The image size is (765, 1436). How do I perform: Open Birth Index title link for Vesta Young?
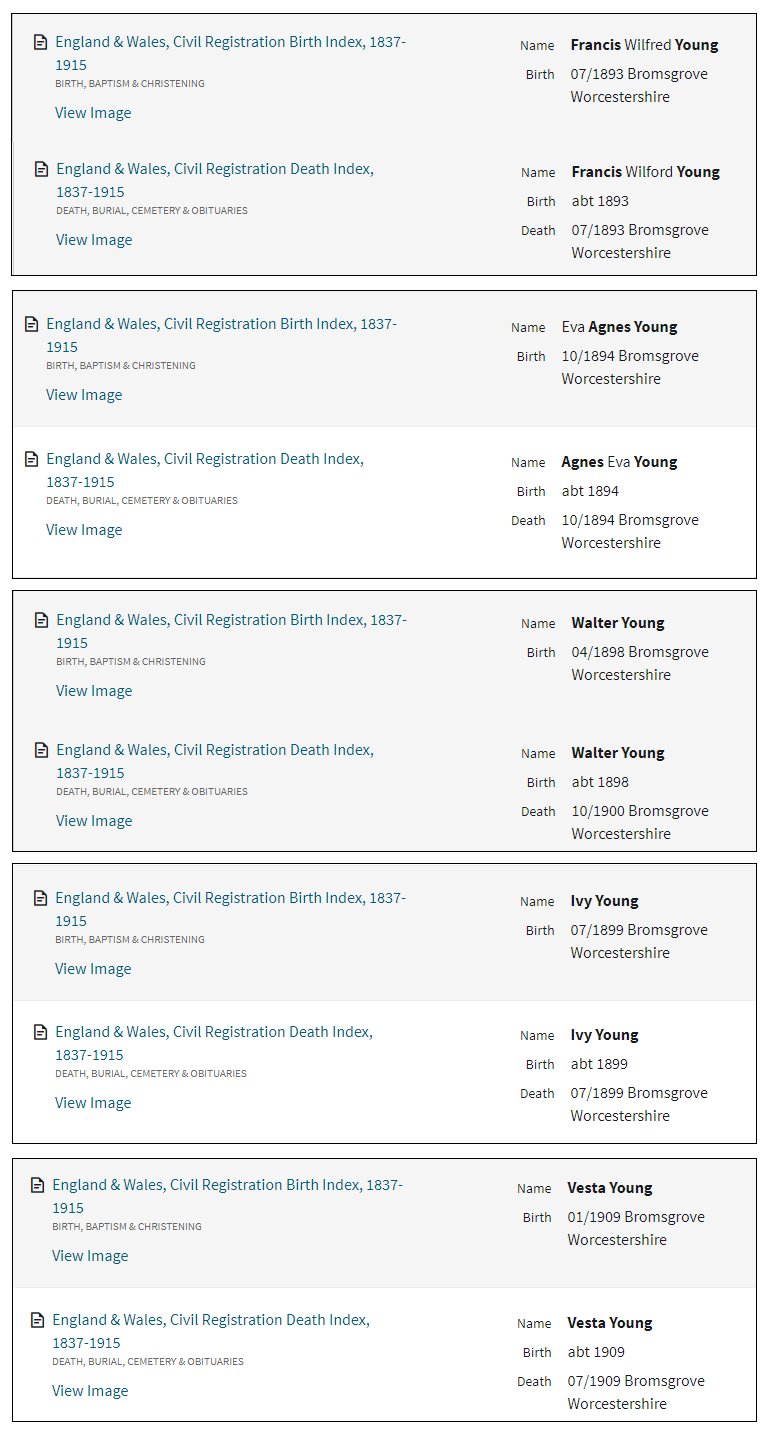tap(227, 1185)
